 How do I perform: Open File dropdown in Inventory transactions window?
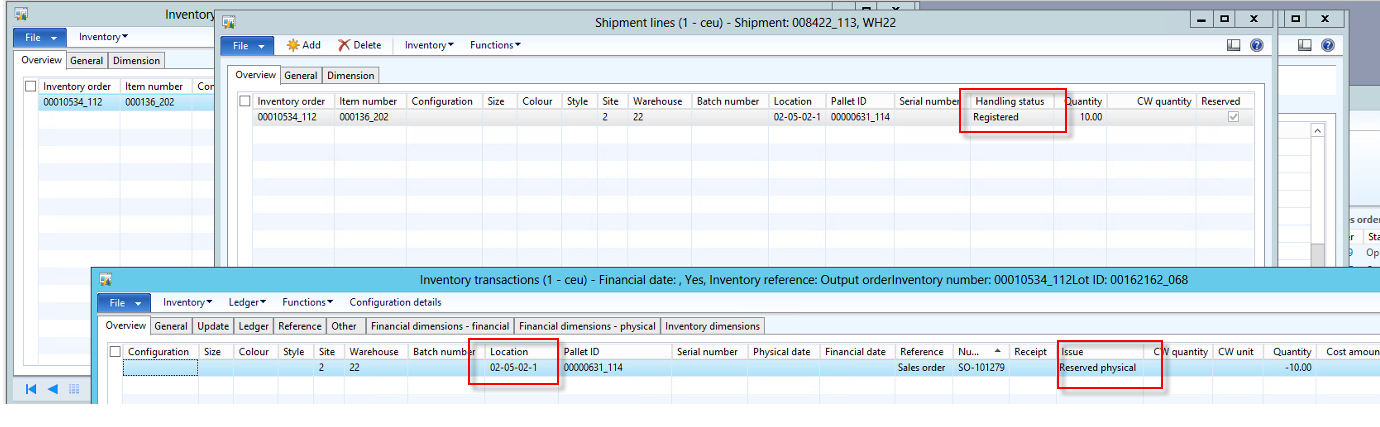tap(124, 302)
